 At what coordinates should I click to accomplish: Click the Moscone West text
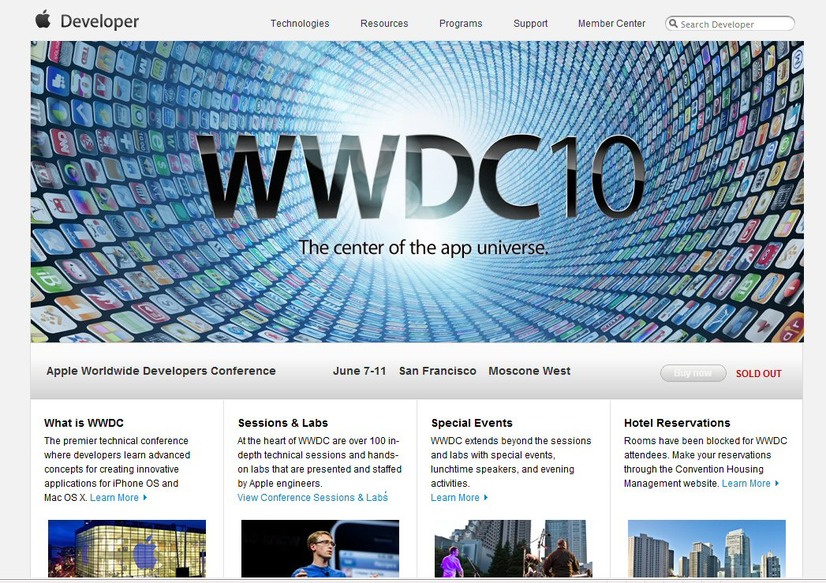click(529, 371)
